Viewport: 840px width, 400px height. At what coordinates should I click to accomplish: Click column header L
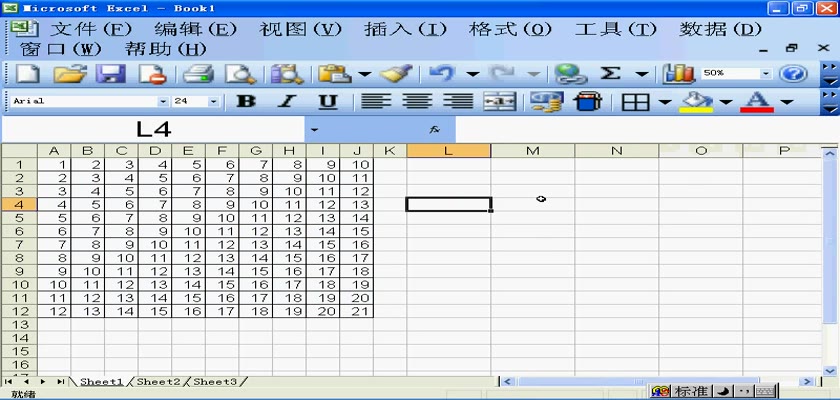coord(448,151)
